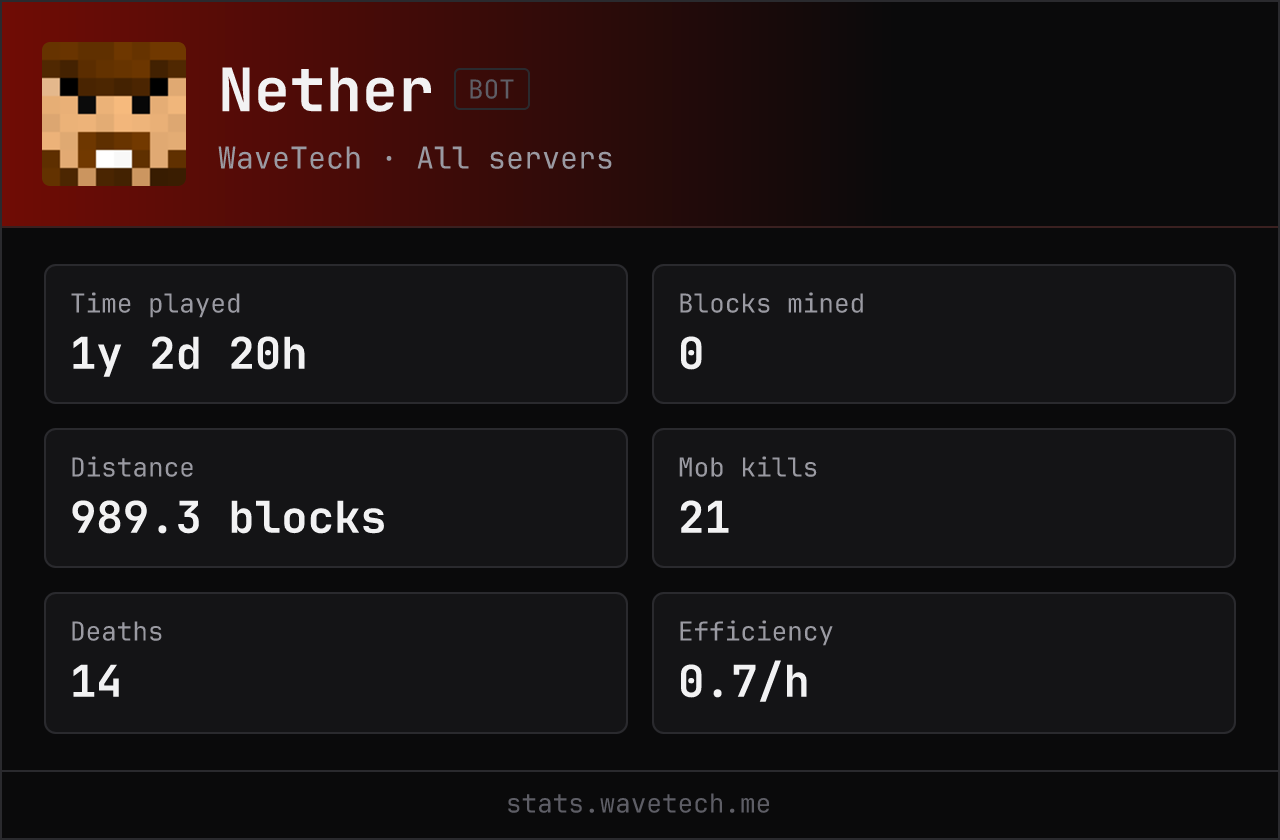Click the Deaths value 14
Viewport: 1280px width, 840px height.
96,682
